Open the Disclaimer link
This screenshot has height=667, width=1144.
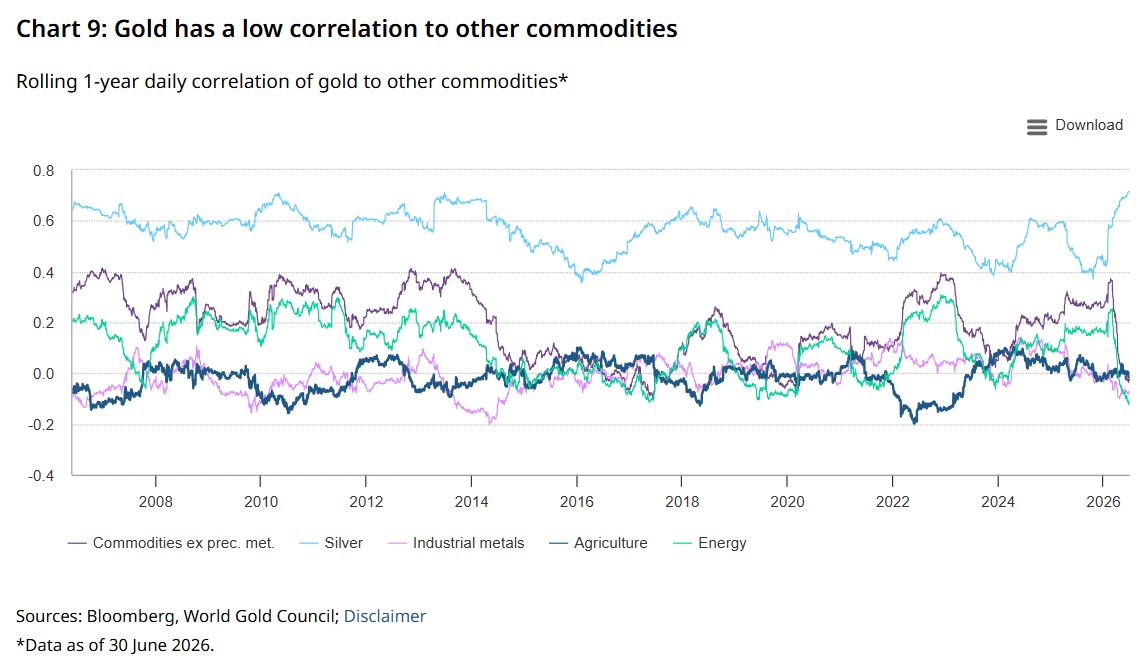[384, 616]
